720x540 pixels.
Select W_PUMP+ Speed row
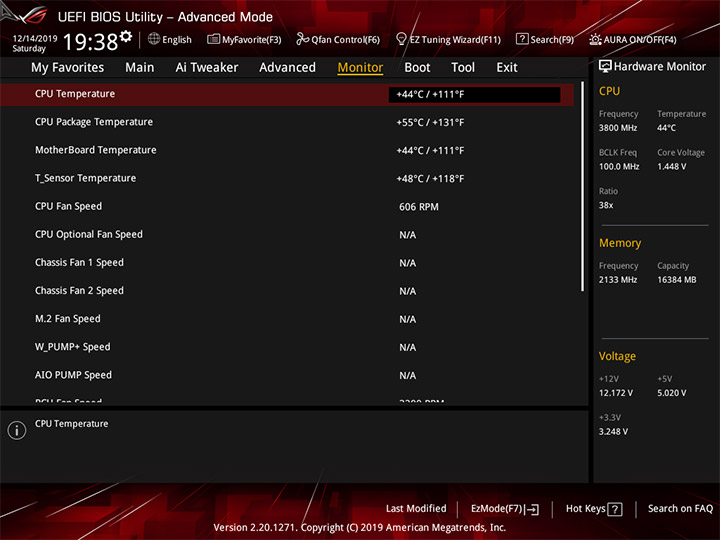click(287, 347)
